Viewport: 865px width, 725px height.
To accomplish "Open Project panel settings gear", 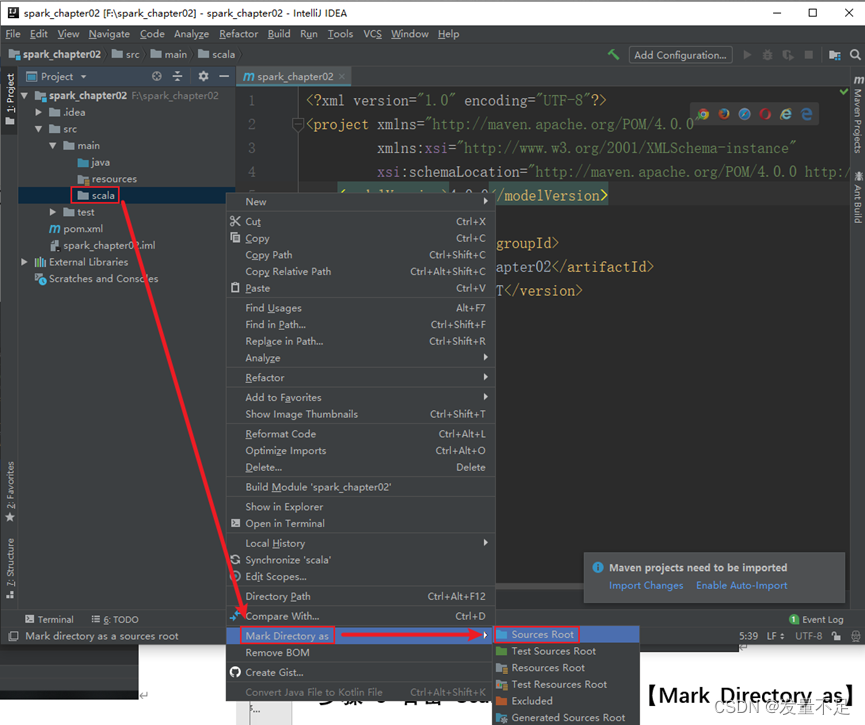I will pyautogui.click(x=204, y=76).
